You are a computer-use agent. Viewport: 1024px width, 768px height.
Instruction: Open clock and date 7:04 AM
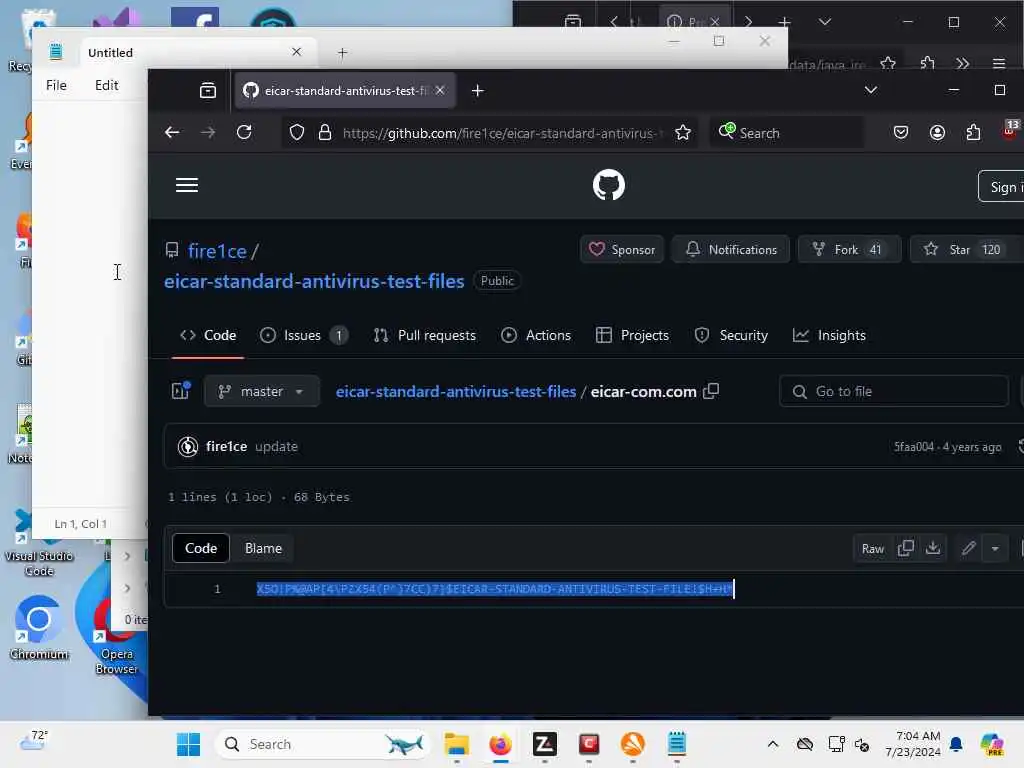(x=913, y=744)
